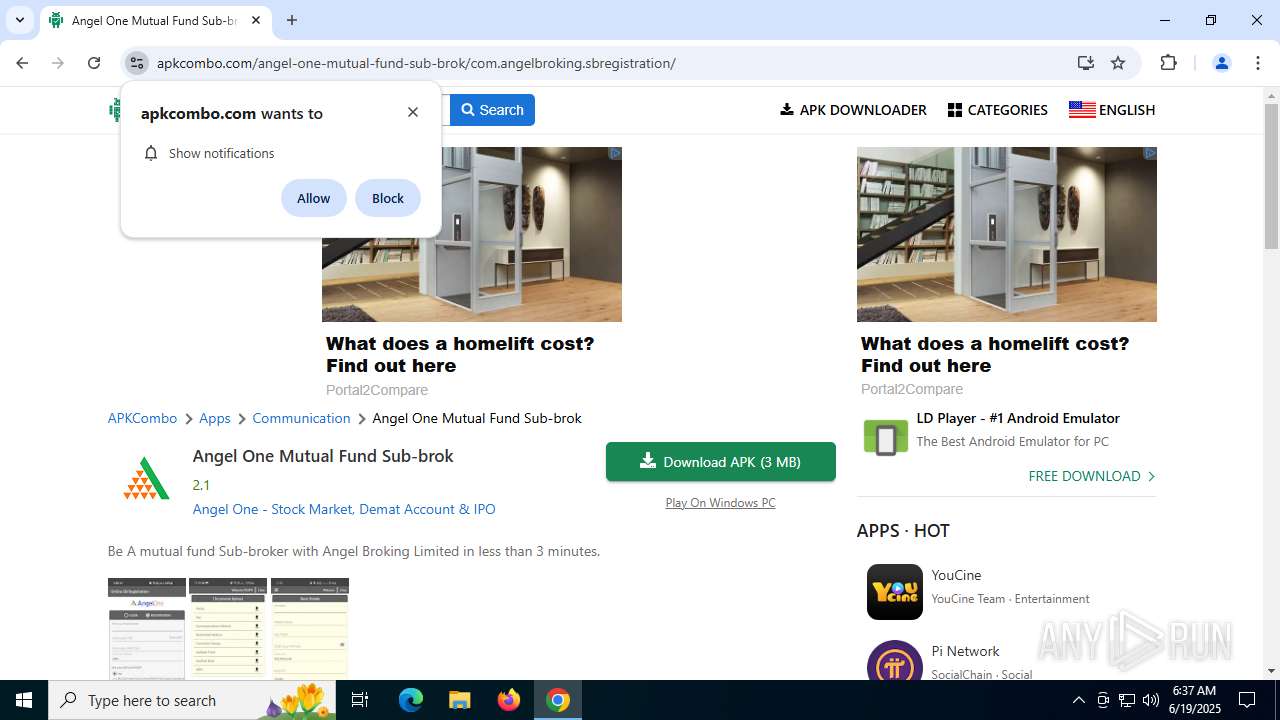Select the Angel One Mutual Fund Sub-br tab
1280x720 pixels.
click(155, 20)
